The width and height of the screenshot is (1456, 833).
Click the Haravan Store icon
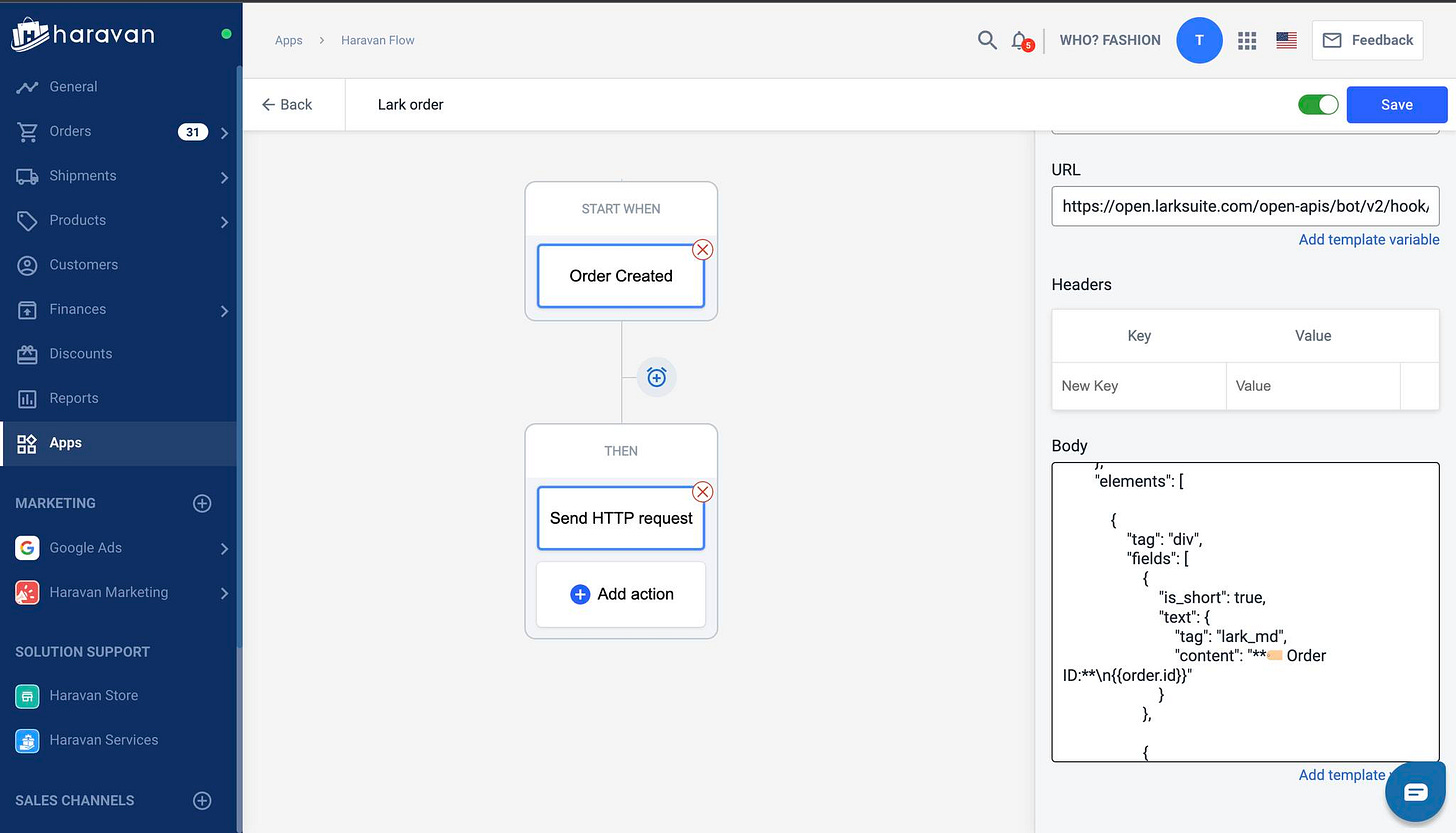[x=27, y=695]
